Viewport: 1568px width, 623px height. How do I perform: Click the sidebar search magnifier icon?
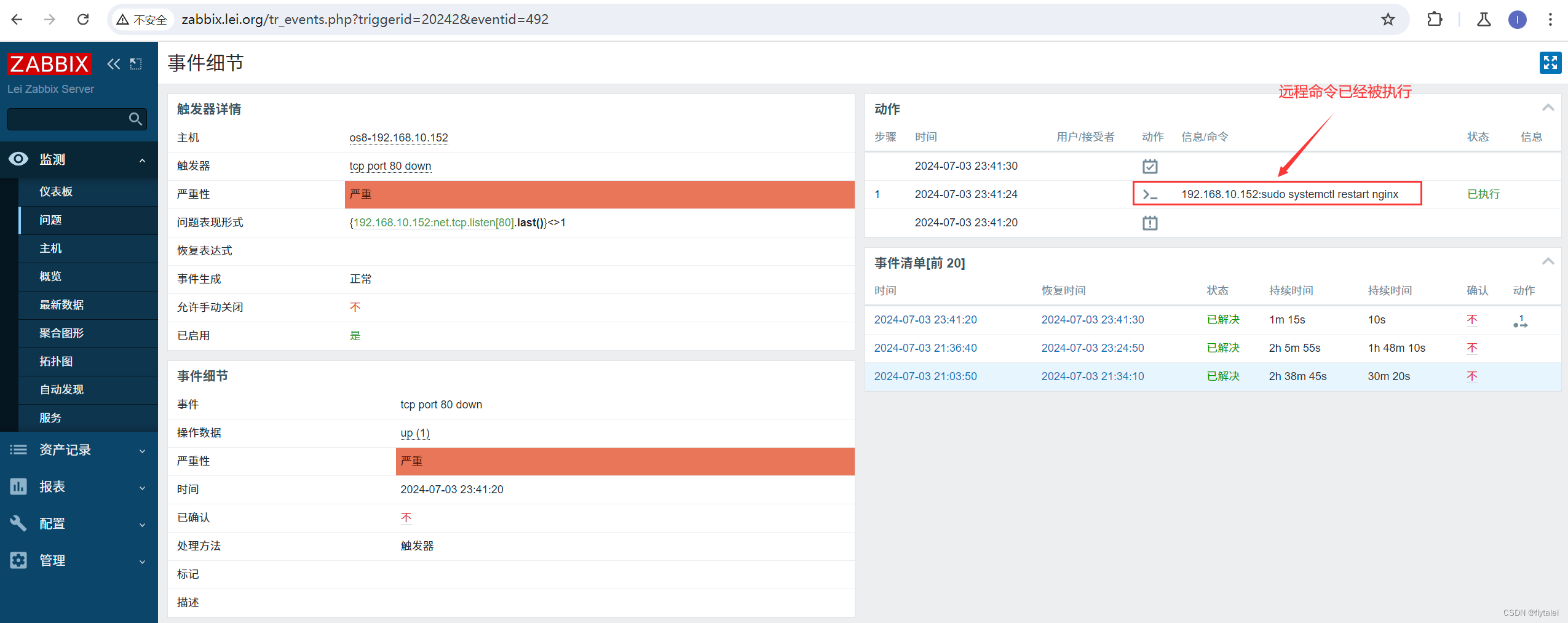point(136,119)
